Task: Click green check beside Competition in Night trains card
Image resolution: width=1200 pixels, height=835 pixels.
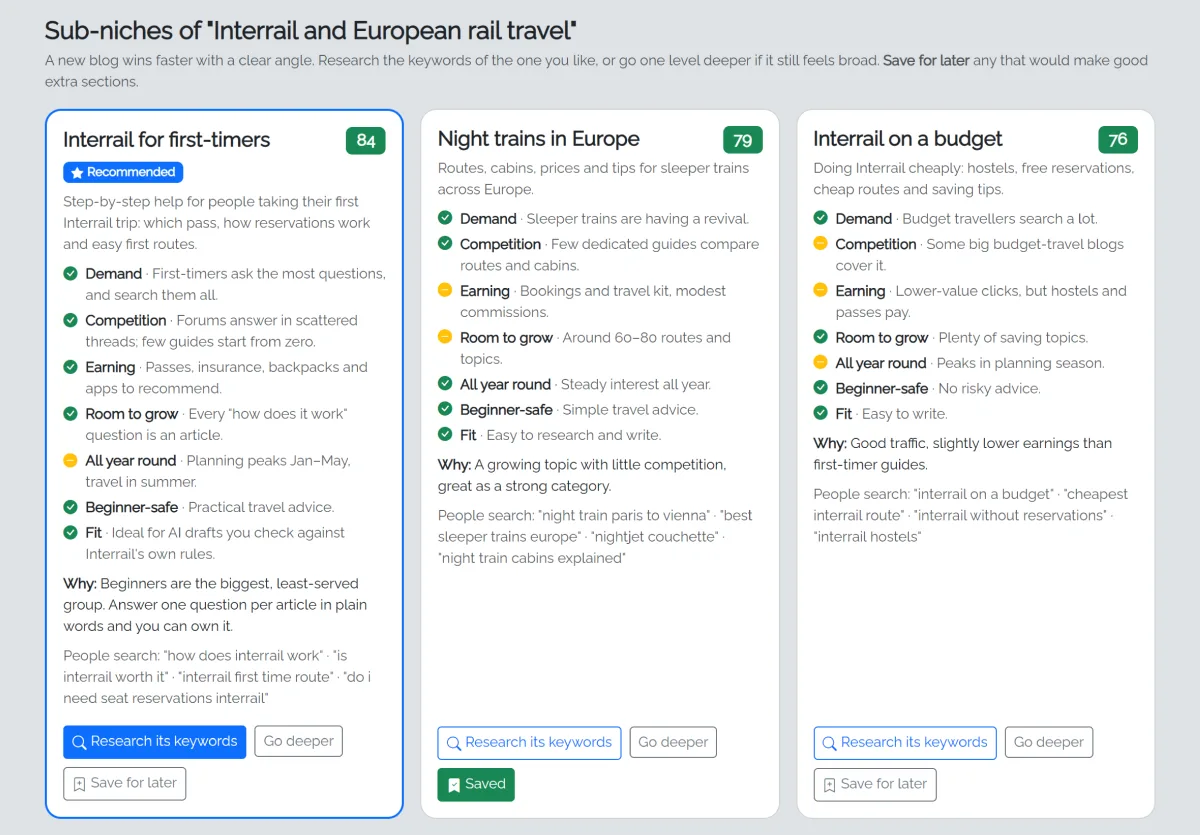Action: (445, 244)
